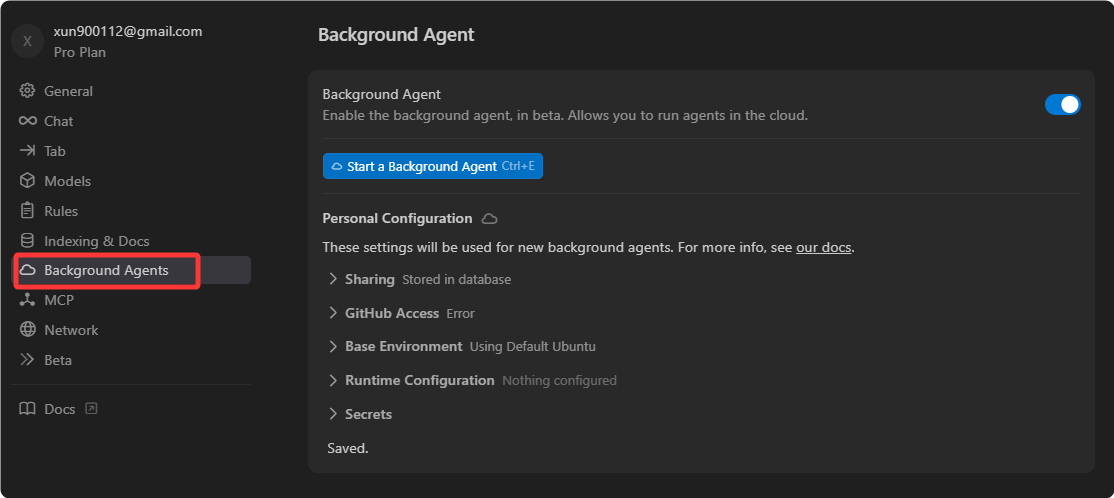Expand the Secrets section chevron
This screenshot has height=498, width=1114.
pyautogui.click(x=332, y=414)
